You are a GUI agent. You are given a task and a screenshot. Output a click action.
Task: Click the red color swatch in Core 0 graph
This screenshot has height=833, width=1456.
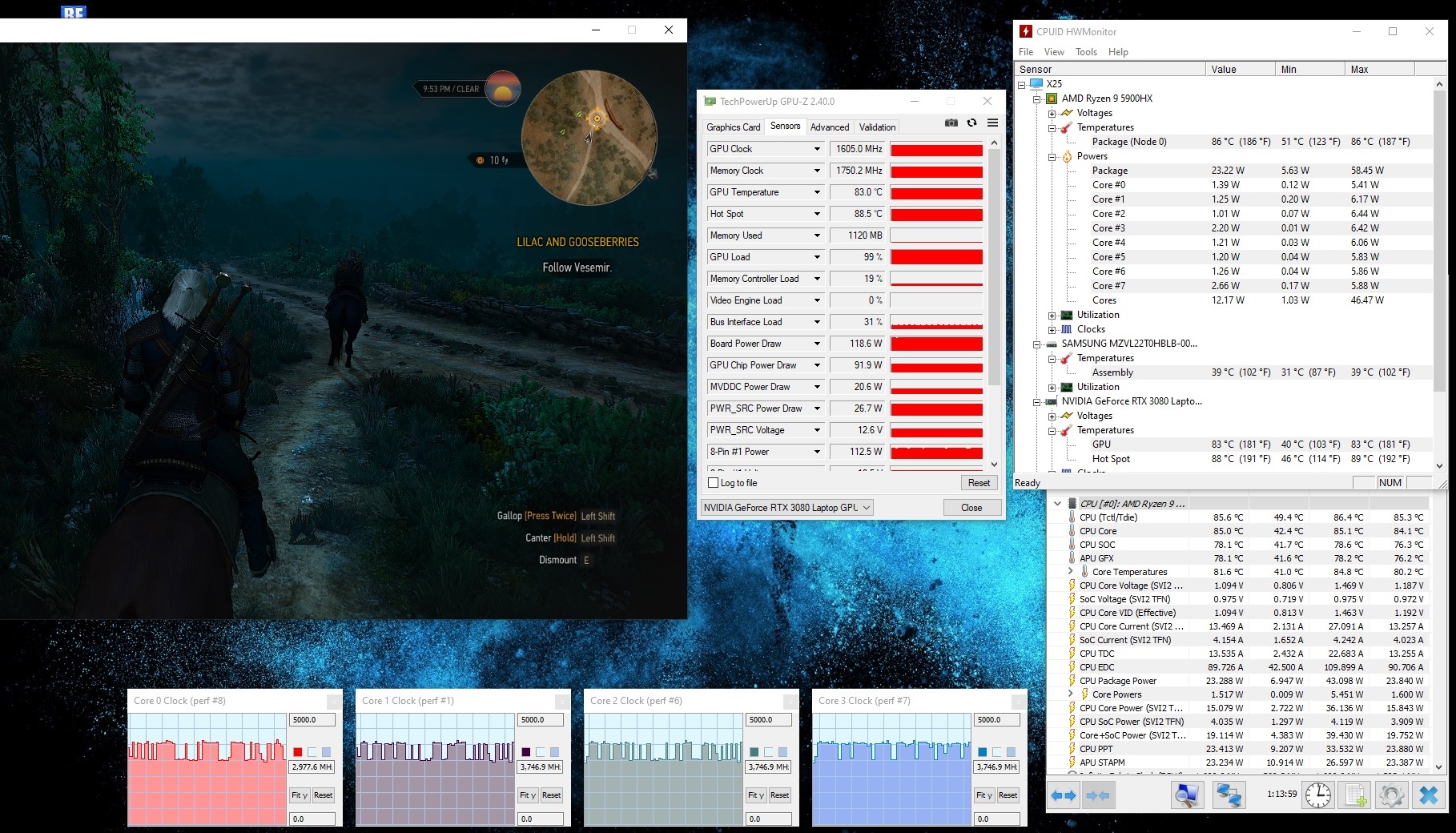click(x=298, y=752)
